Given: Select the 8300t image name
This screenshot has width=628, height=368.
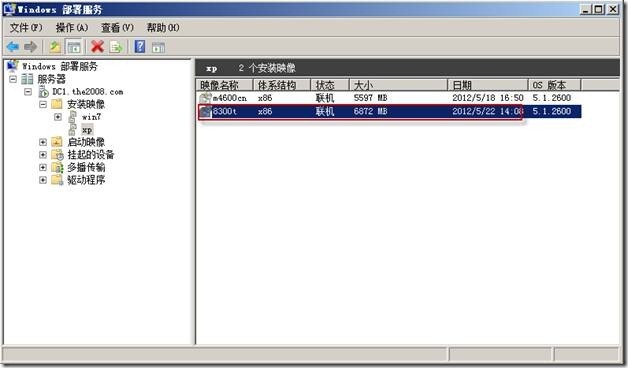Looking at the screenshot, I should [225, 111].
